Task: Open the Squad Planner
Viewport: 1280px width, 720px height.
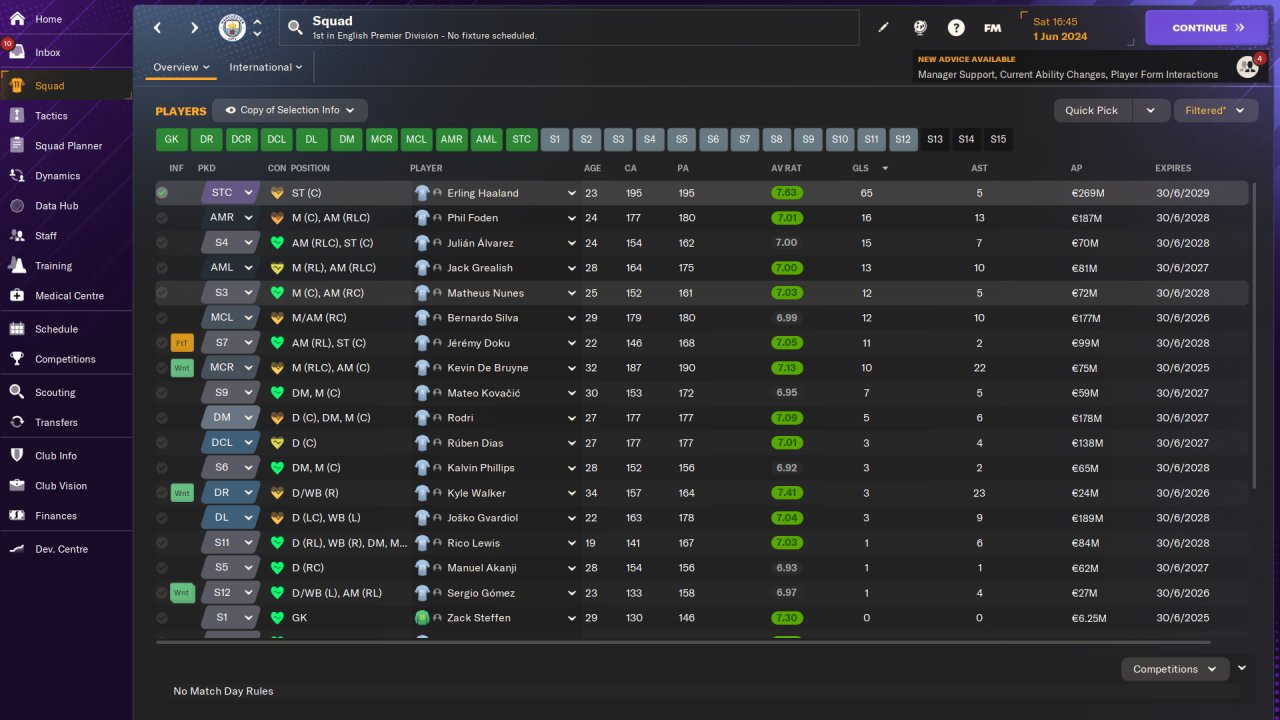Action: (x=66, y=146)
